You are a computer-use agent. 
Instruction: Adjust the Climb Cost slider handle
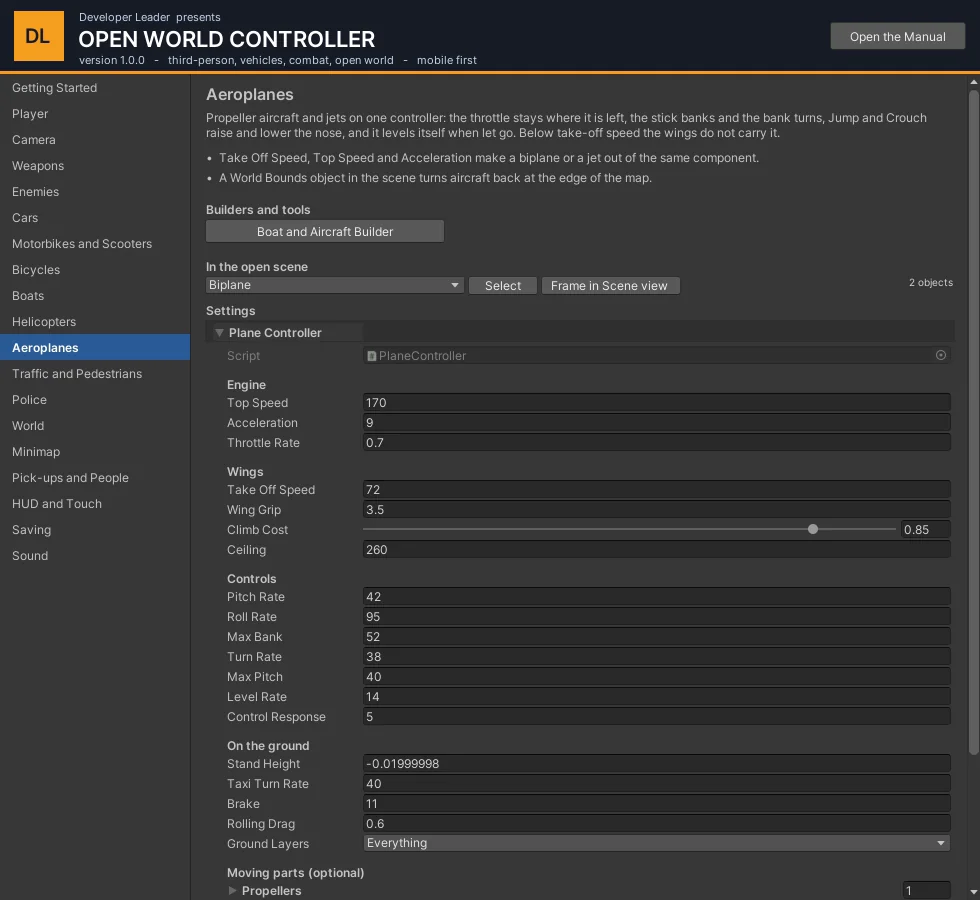812,529
